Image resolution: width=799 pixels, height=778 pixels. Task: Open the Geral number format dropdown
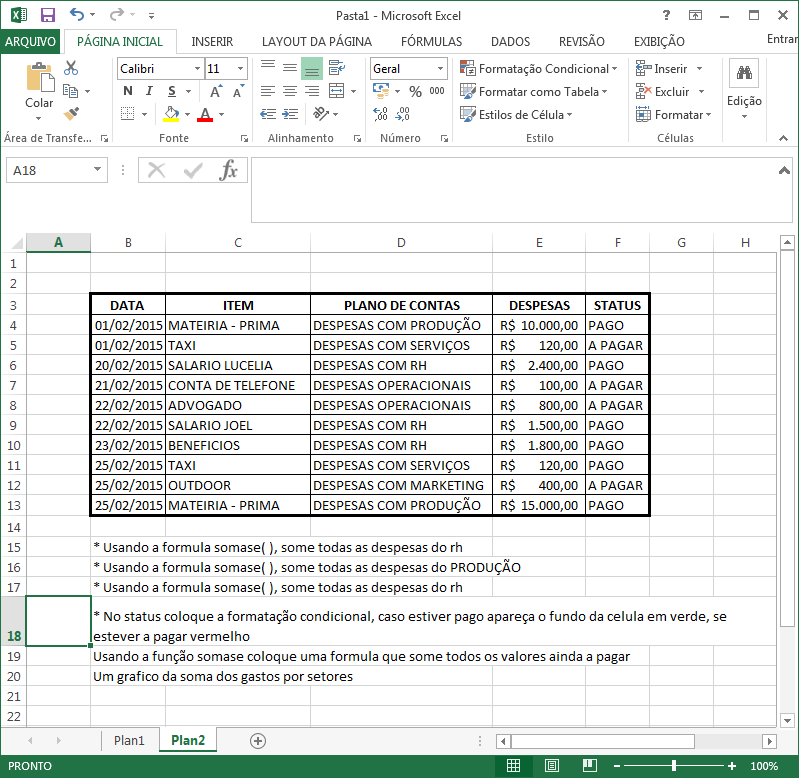(440, 68)
